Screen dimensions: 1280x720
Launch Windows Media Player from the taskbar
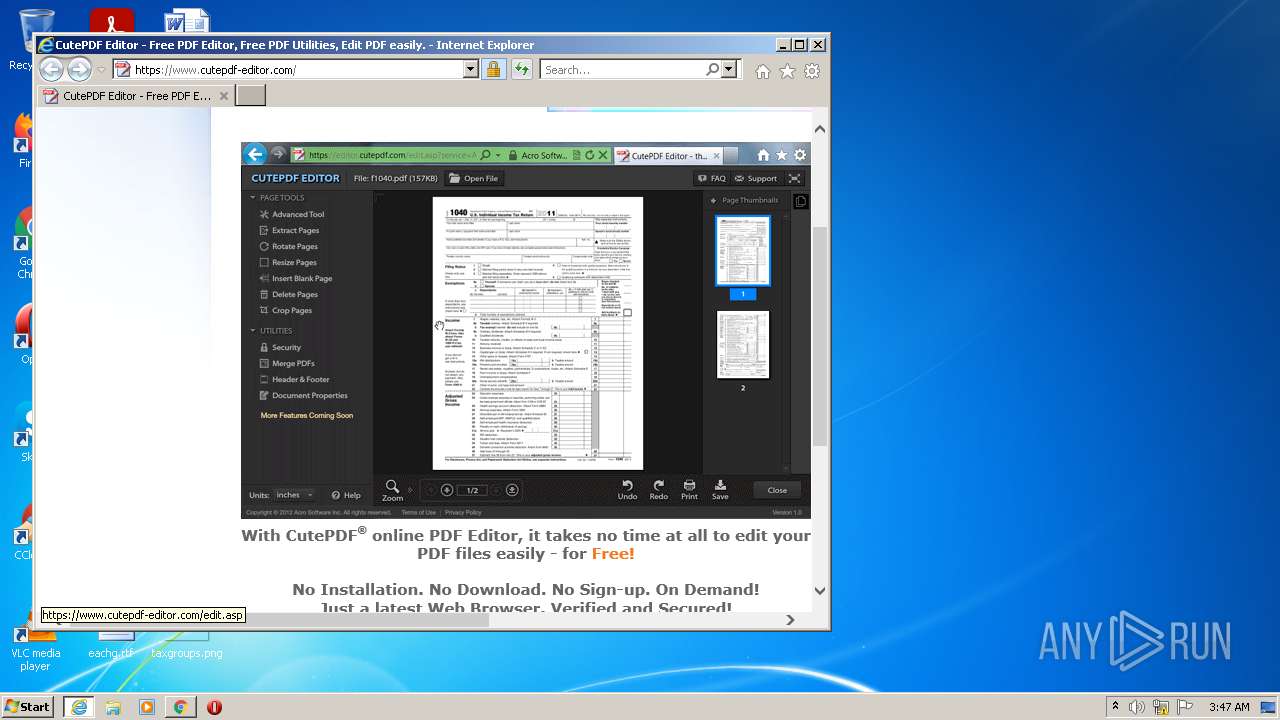pos(147,707)
